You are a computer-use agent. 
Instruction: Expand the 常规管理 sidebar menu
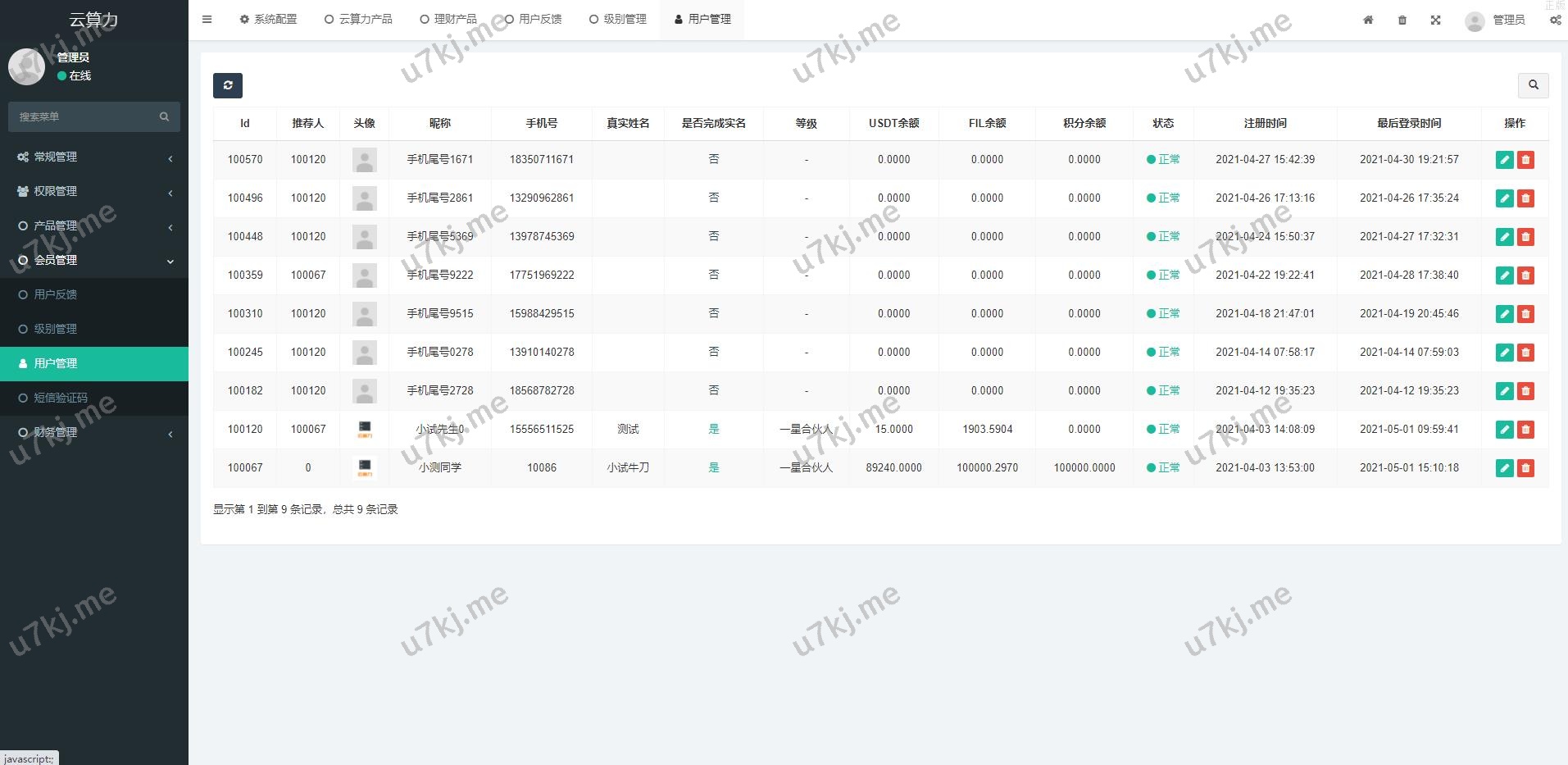click(x=93, y=157)
